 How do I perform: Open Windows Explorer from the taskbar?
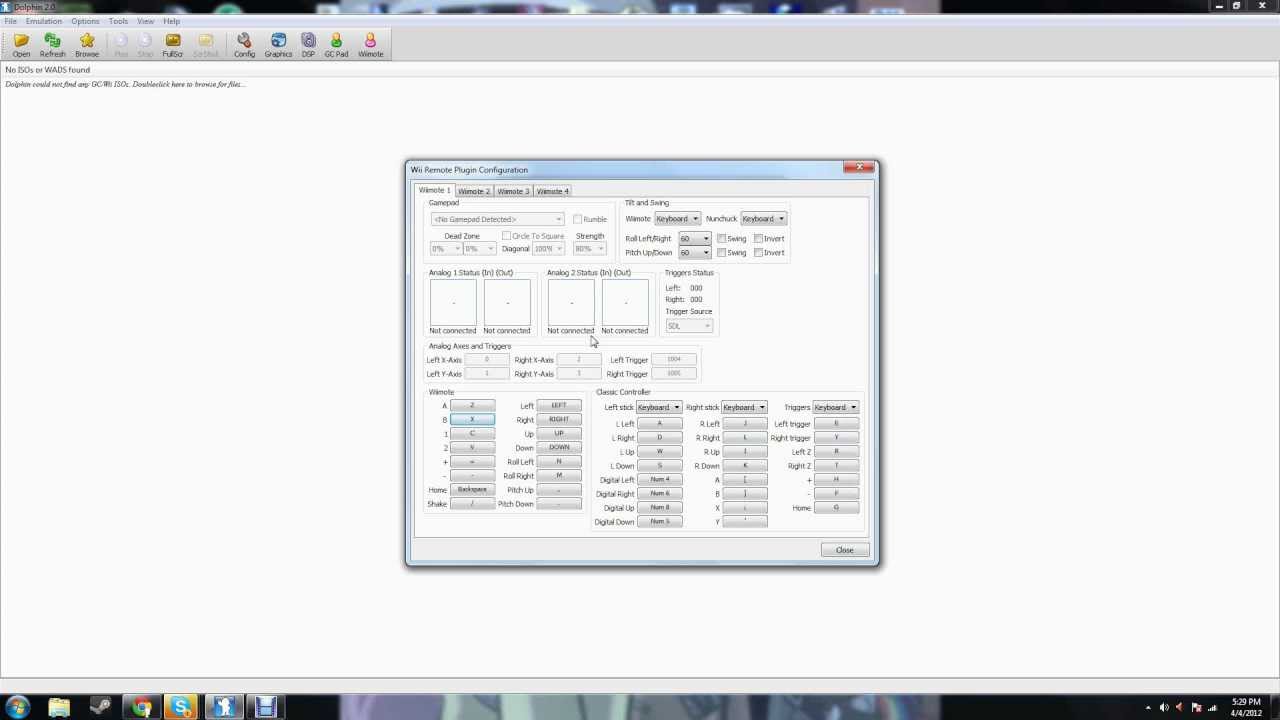(59, 708)
